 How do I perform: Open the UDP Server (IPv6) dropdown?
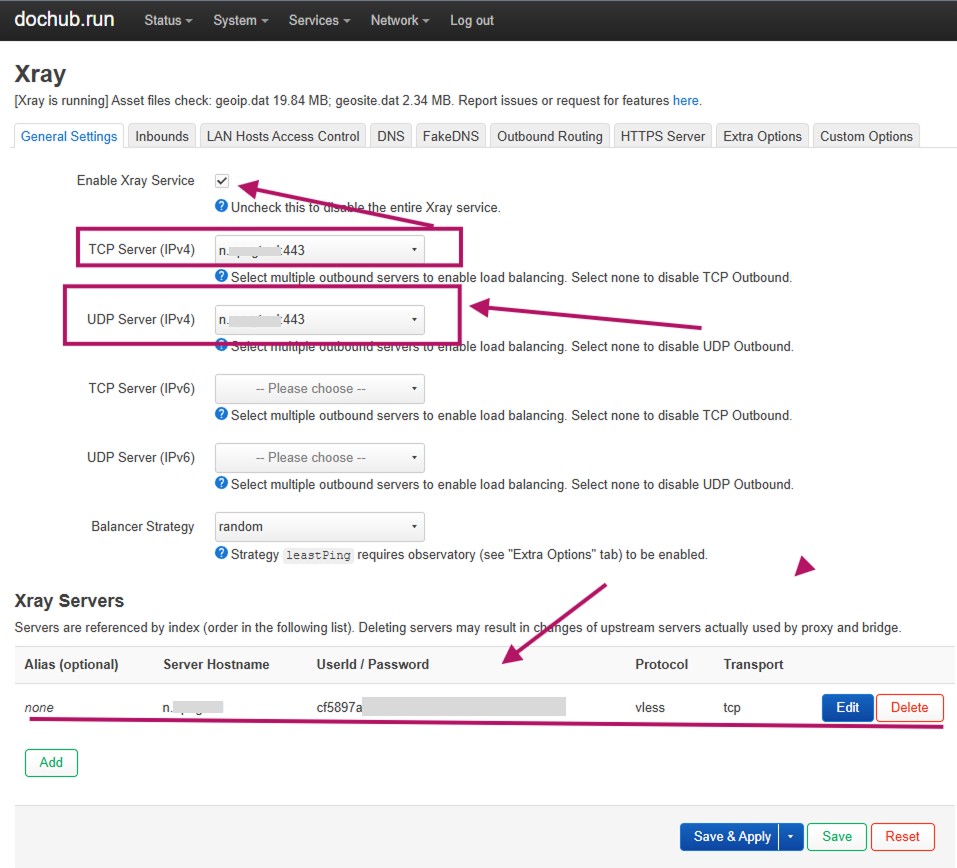point(320,457)
